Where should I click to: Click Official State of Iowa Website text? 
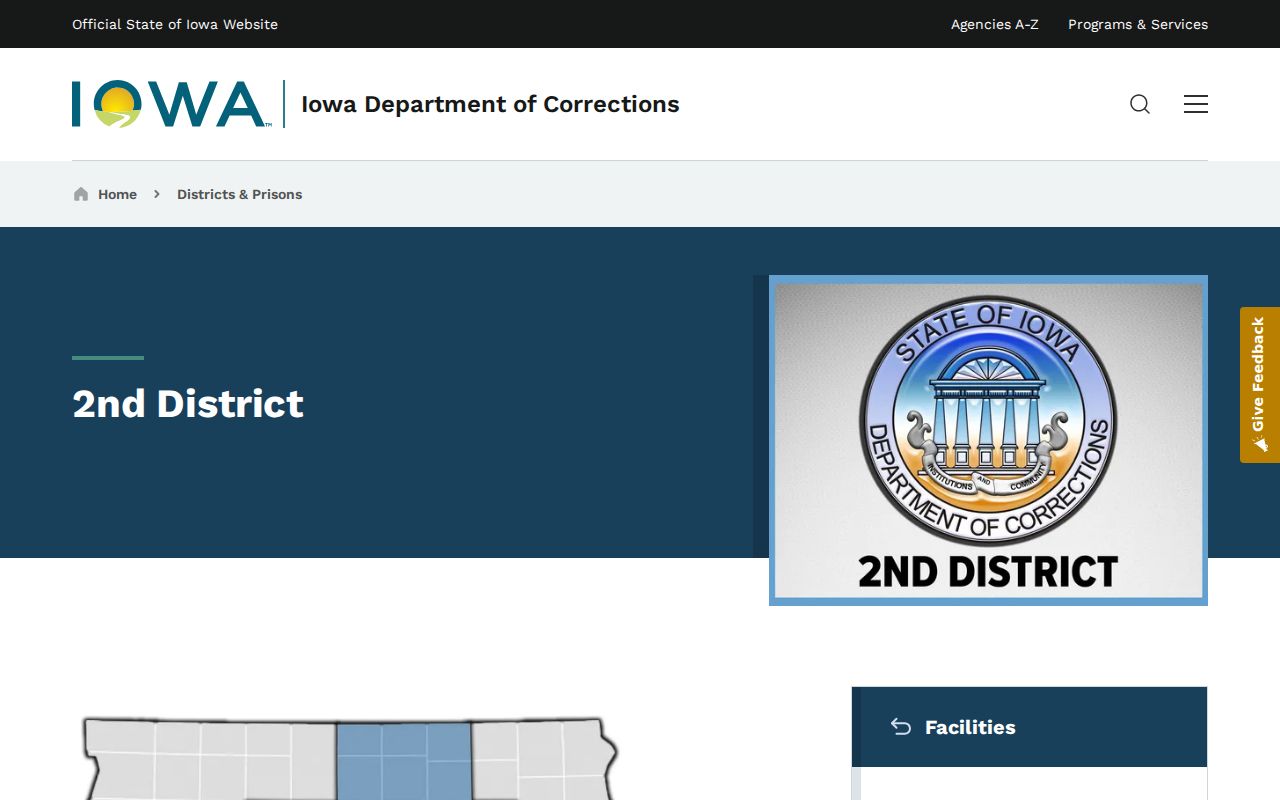175,24
